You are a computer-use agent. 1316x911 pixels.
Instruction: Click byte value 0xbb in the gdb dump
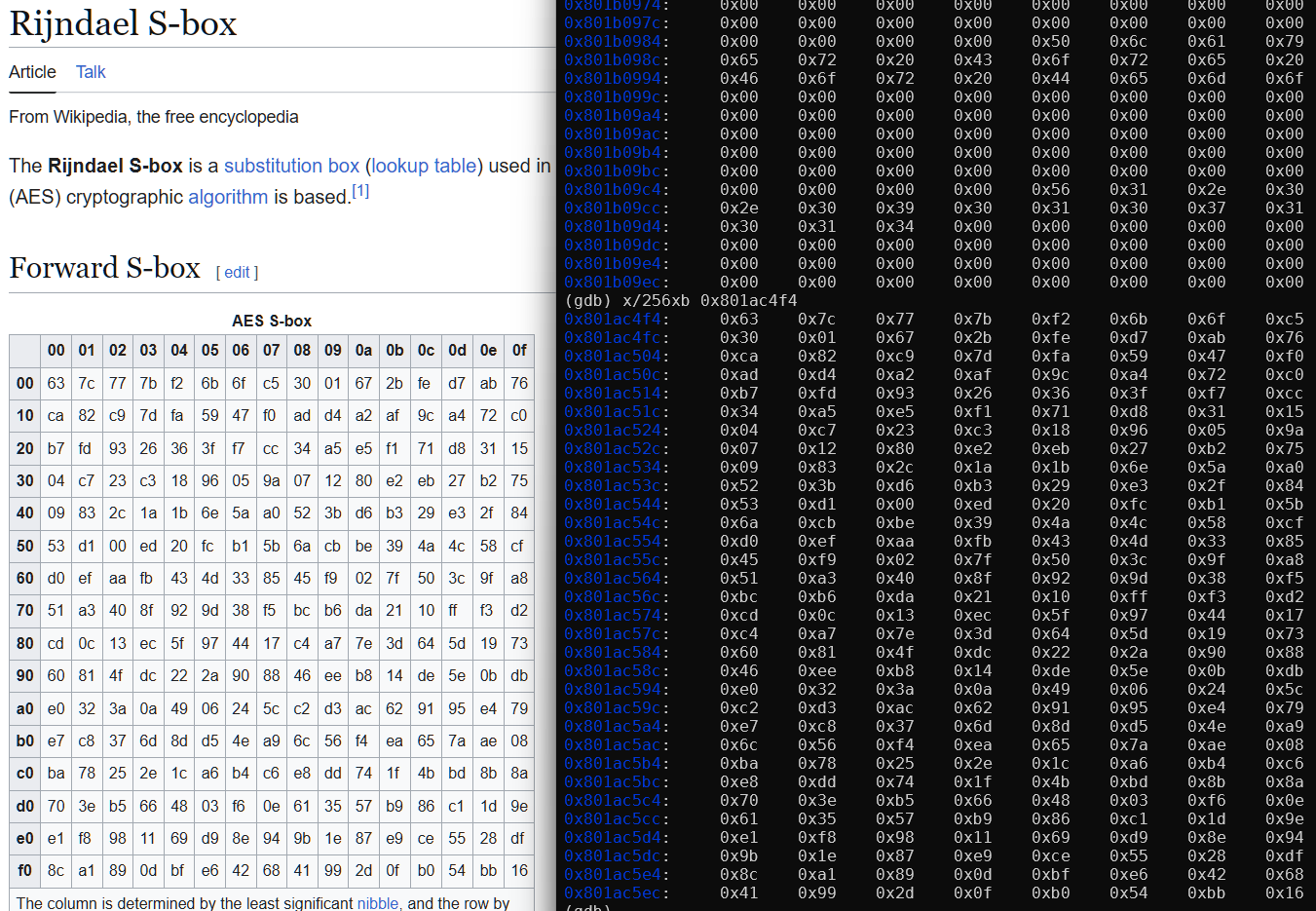click(1207, 892)
